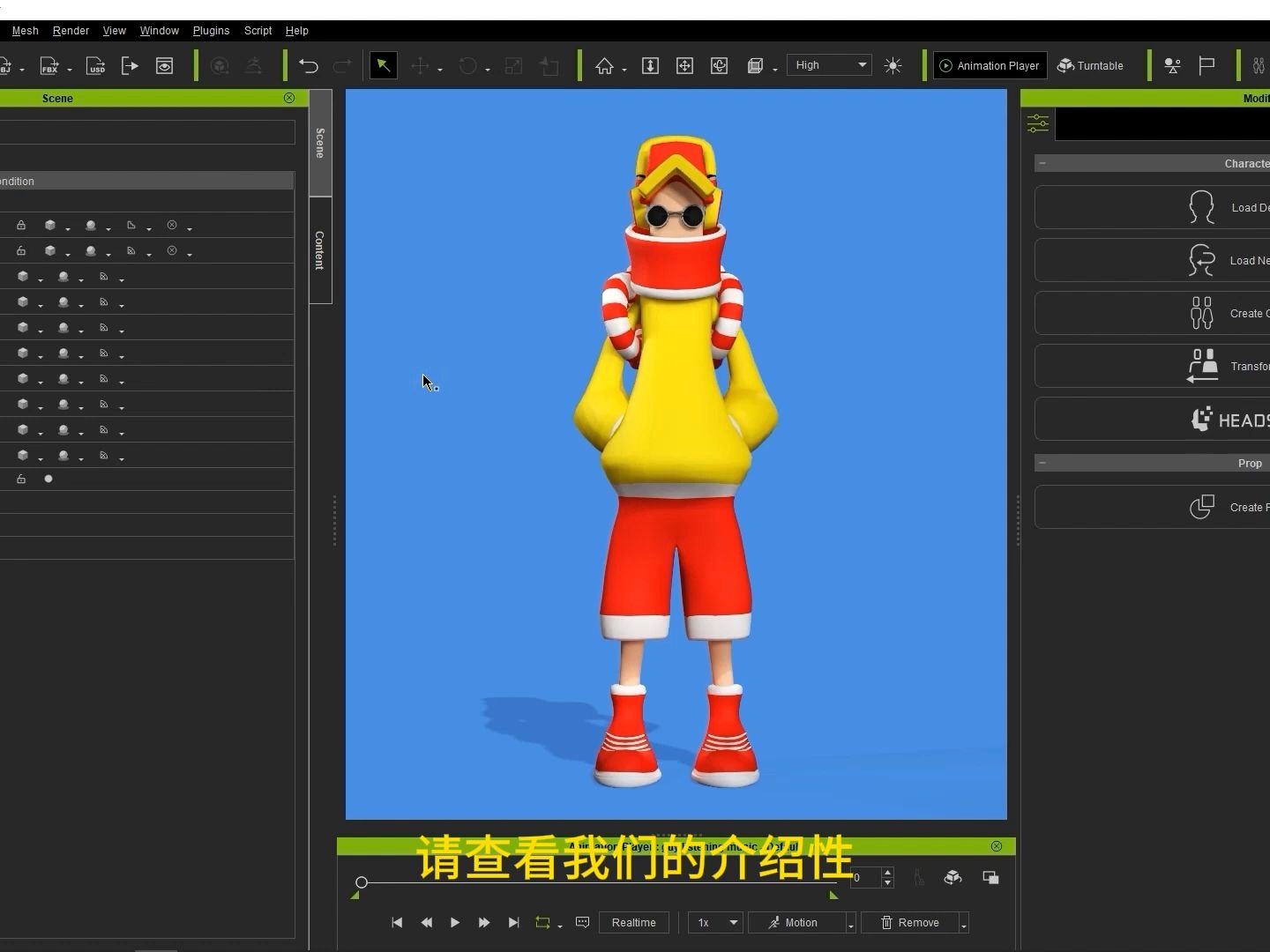The width and height of the screenshot is (1270, 952).
Task: Click the balance figure icon in toolbar
Action: point(1172,66)
